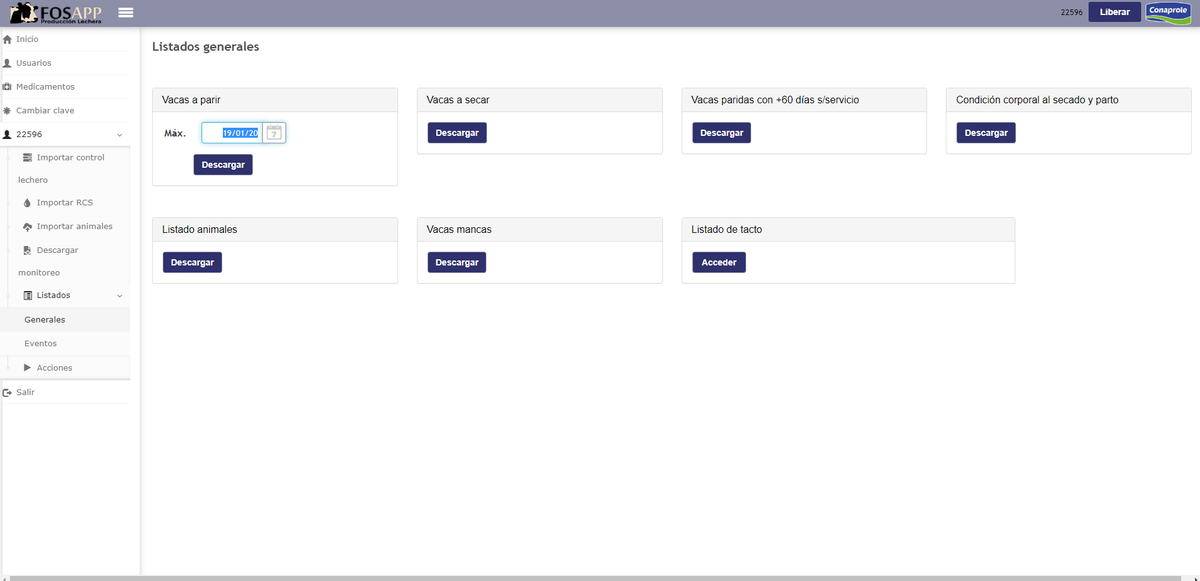The width and height of the screenshot is (1200, 581).
Task: Click the 22596 text in top bar
Action: click(1072, 12)
